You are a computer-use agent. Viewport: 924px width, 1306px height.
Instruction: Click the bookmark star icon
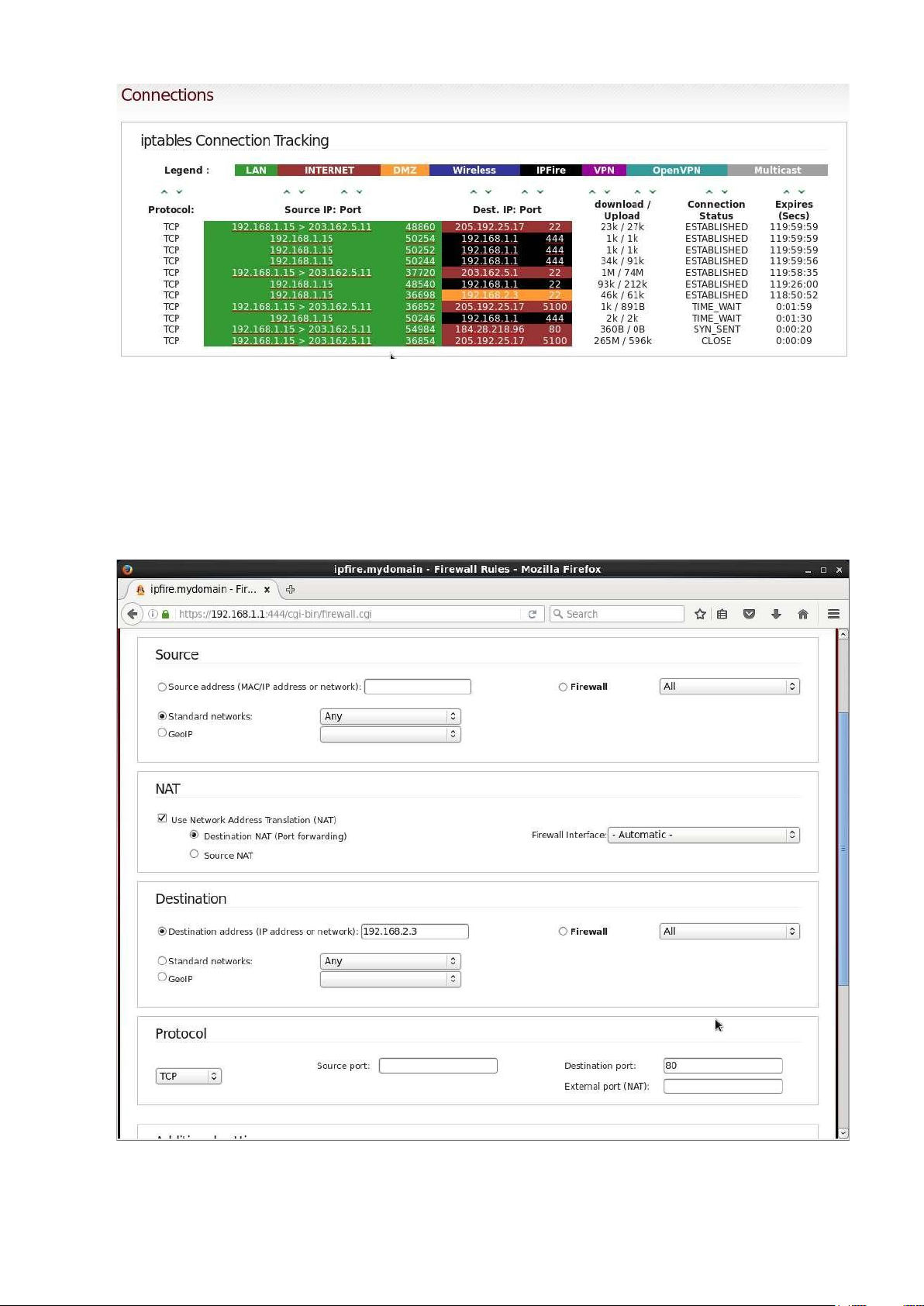pyautogui.click(x=700, y=614)
